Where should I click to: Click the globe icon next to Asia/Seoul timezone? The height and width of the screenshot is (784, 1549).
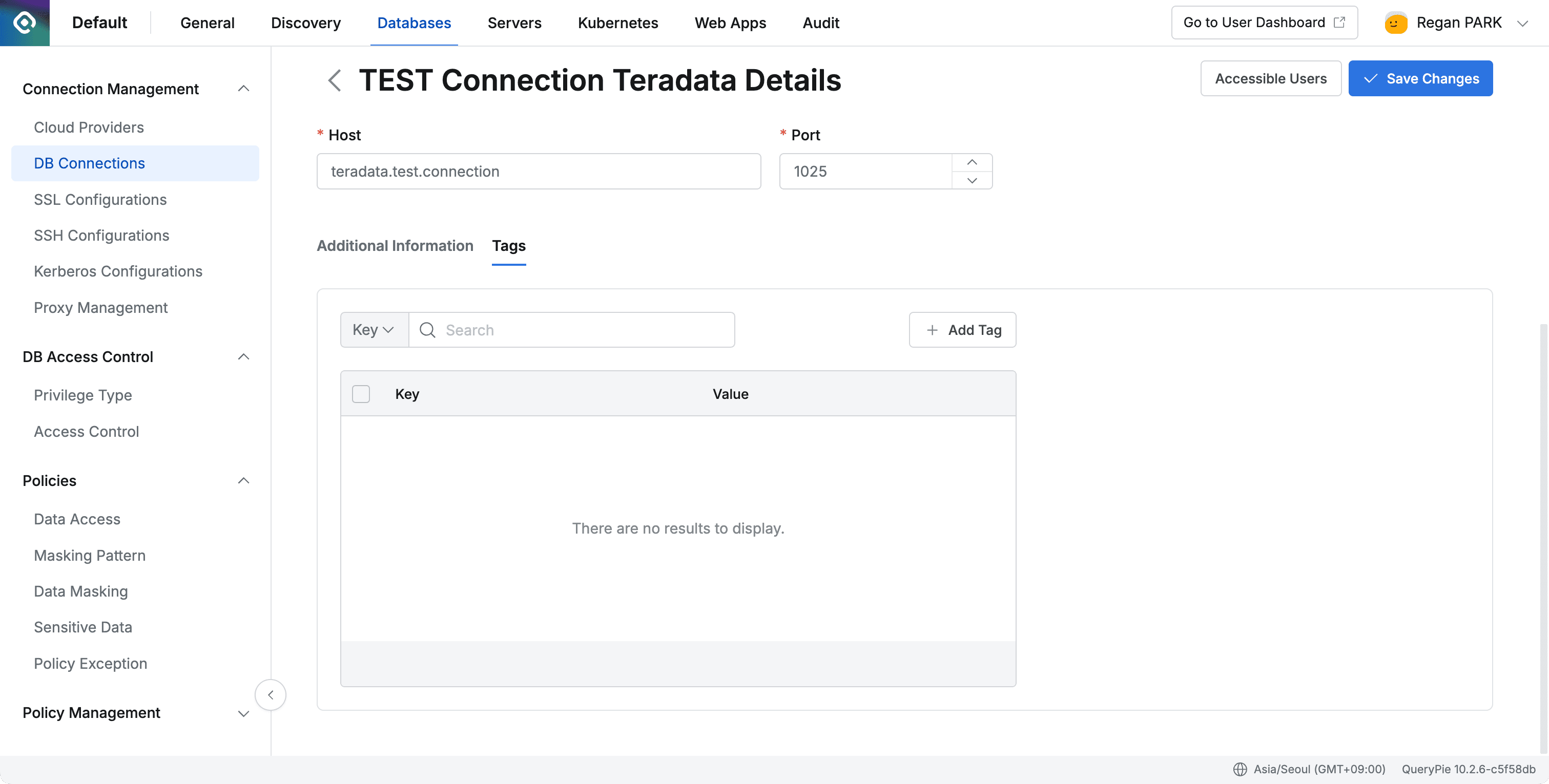pos(1241,768)
